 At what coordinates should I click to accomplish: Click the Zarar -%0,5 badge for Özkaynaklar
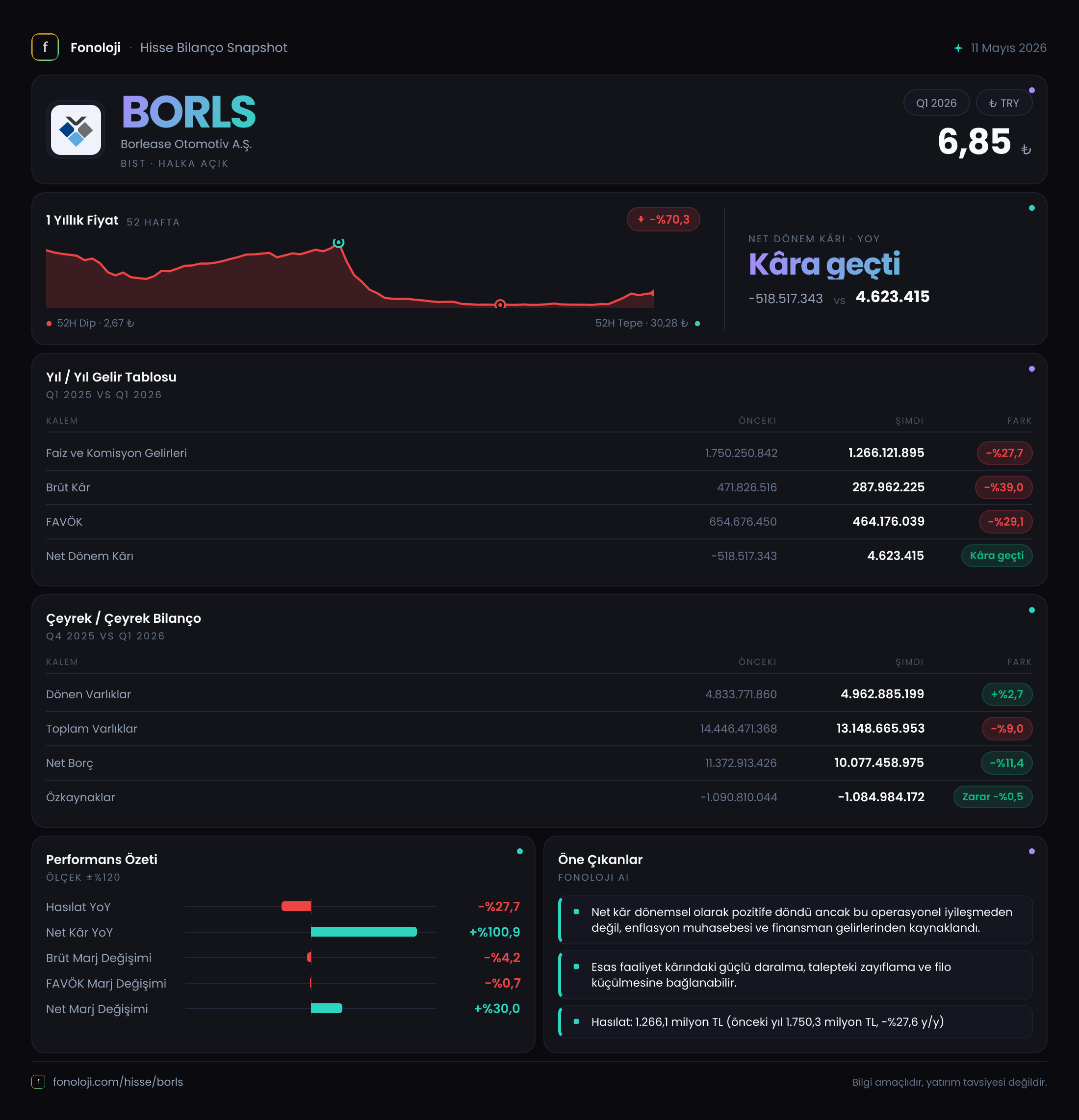pos(993,796)
